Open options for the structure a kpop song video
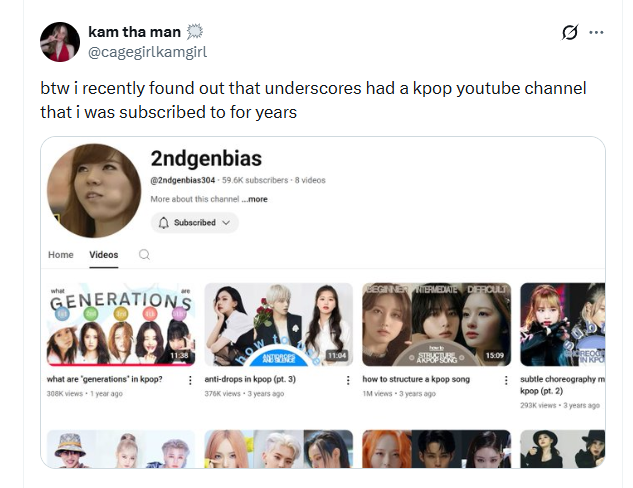The height and width of the screenshot is (488, 633). [x=506, y=380]
